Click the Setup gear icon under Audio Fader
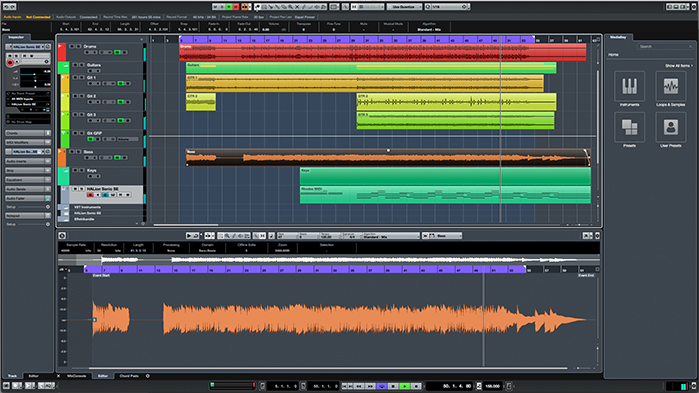Viewport: 699px width, 393px height. tap(48, 207)
